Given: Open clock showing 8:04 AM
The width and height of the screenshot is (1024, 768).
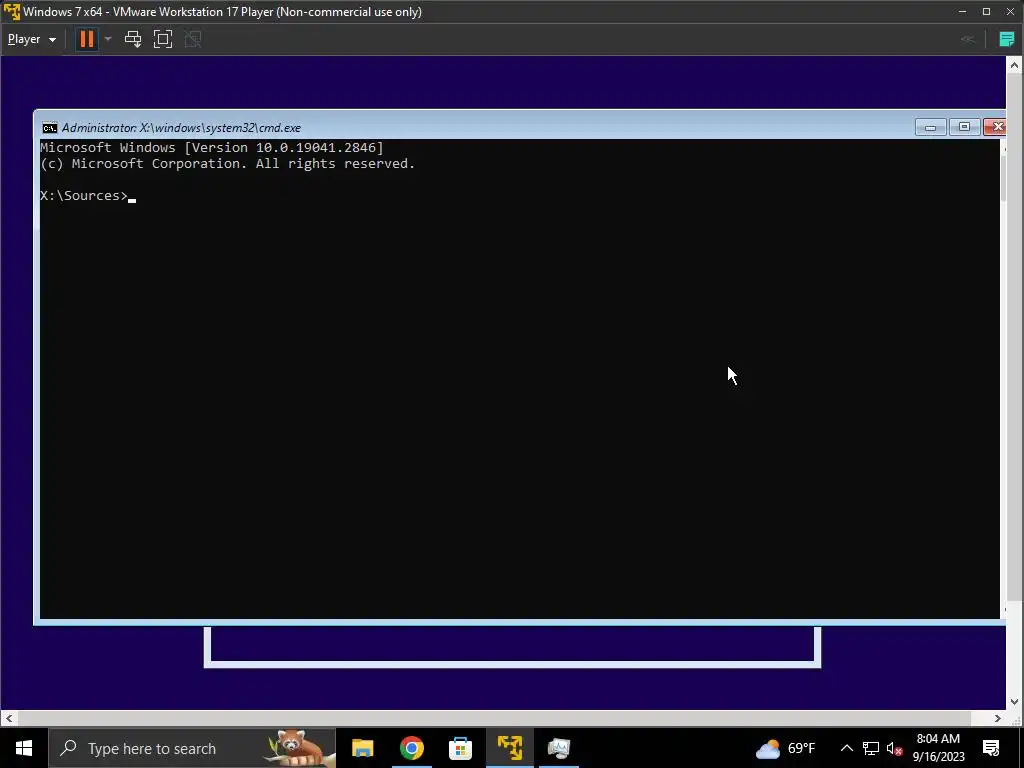Looking at the screenshot, I should click(938, 748).
